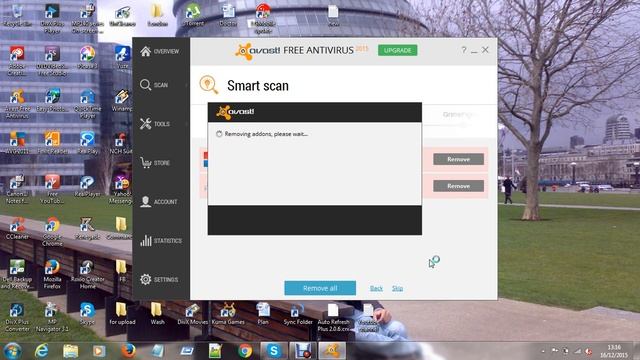The width and height of the screenshot is (640, 360).
Task: Switch to Avast taskbar button
Action: 332,351
